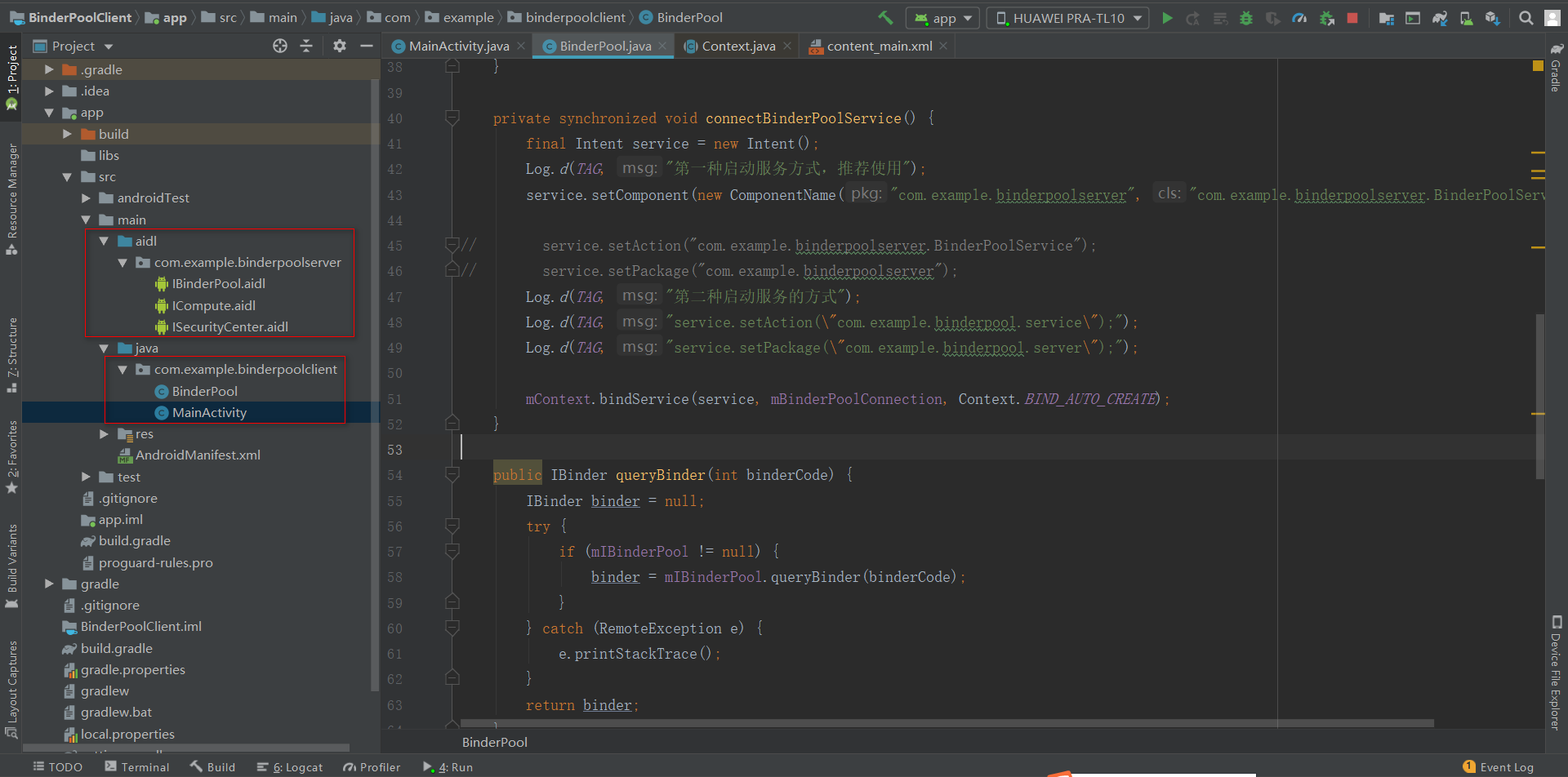Expand the androidTest folder
The height and width of the screenshot is (777, 1568).
pyautogui.click(x=86, y=198)
